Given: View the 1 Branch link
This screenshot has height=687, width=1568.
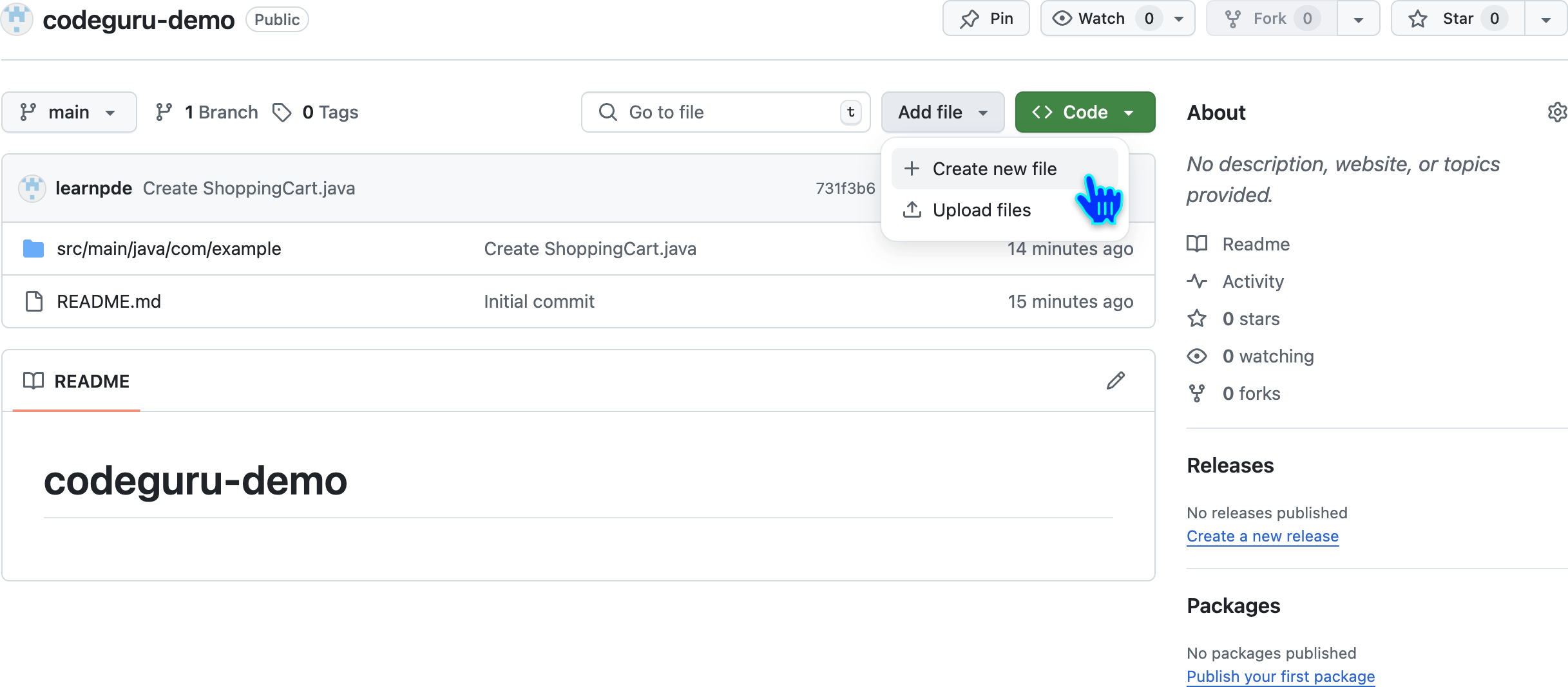Looking at the screenshot, I should pyautogui.click(x=206, y=112).
